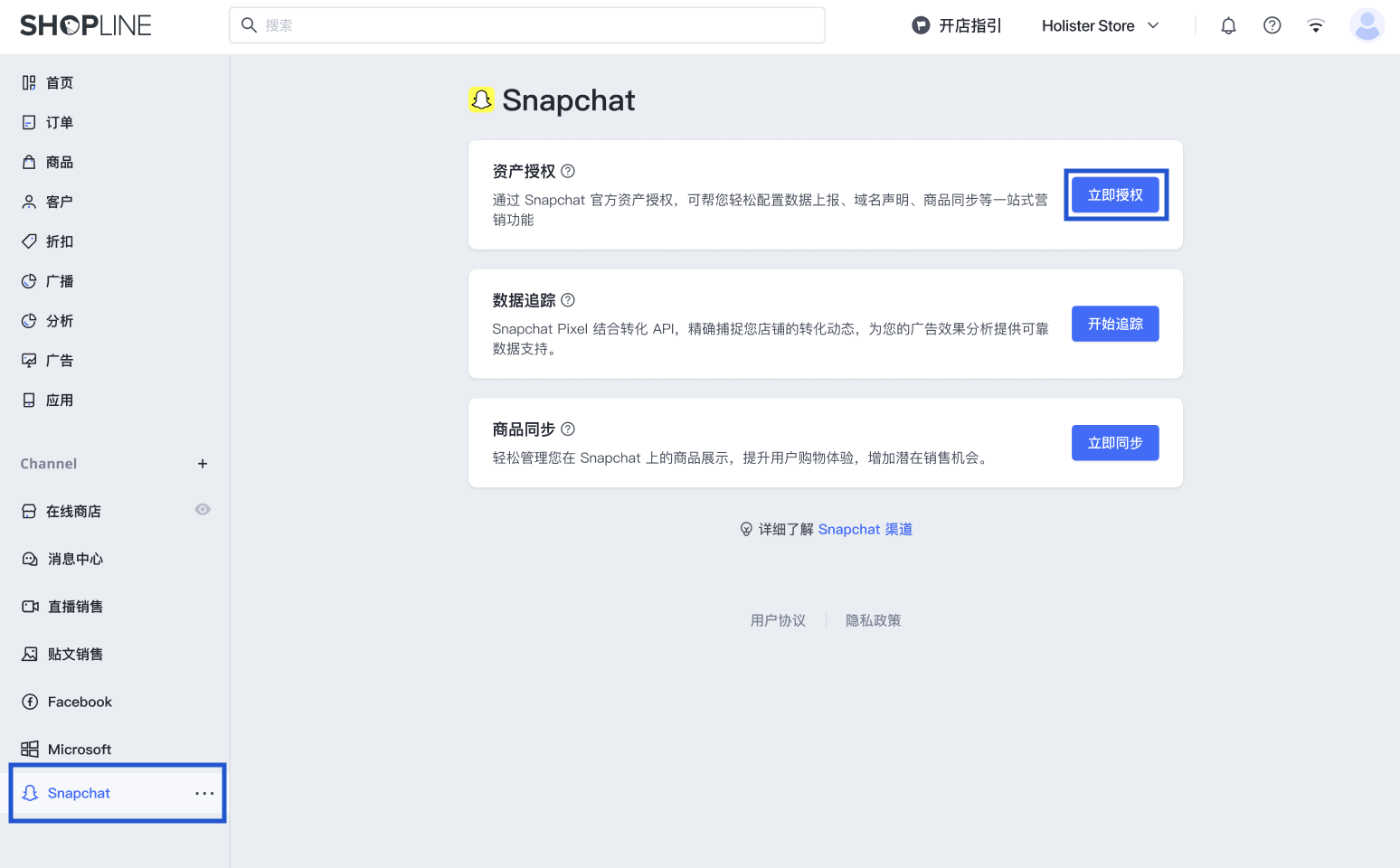1400x868 pixels.
Task: Toggle the 在线商店 eye preview icon
Action: [x=203, y=510]
